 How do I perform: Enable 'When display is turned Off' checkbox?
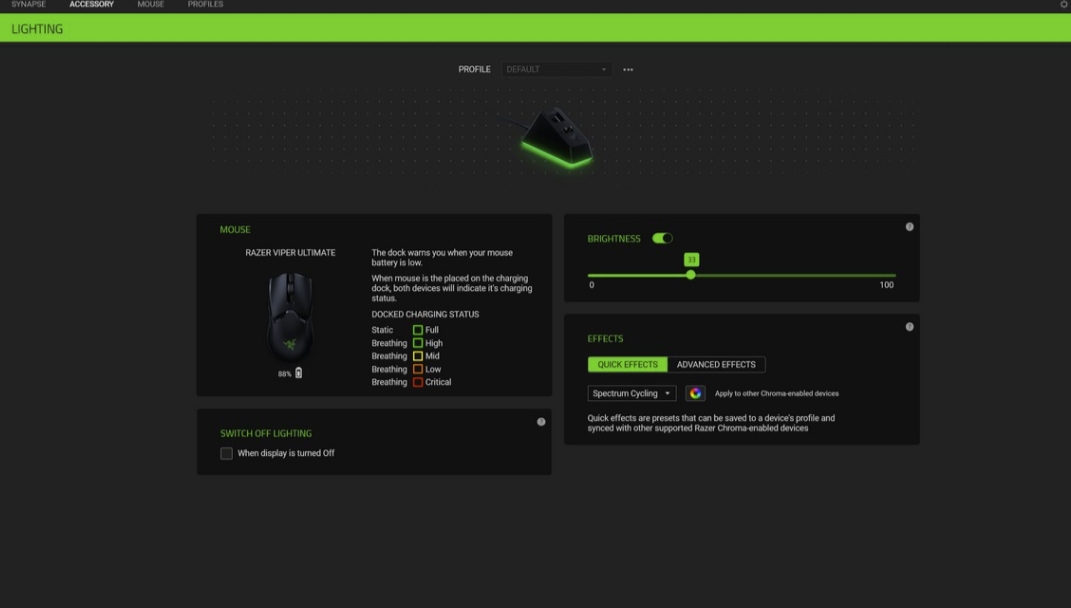(226, 454)
